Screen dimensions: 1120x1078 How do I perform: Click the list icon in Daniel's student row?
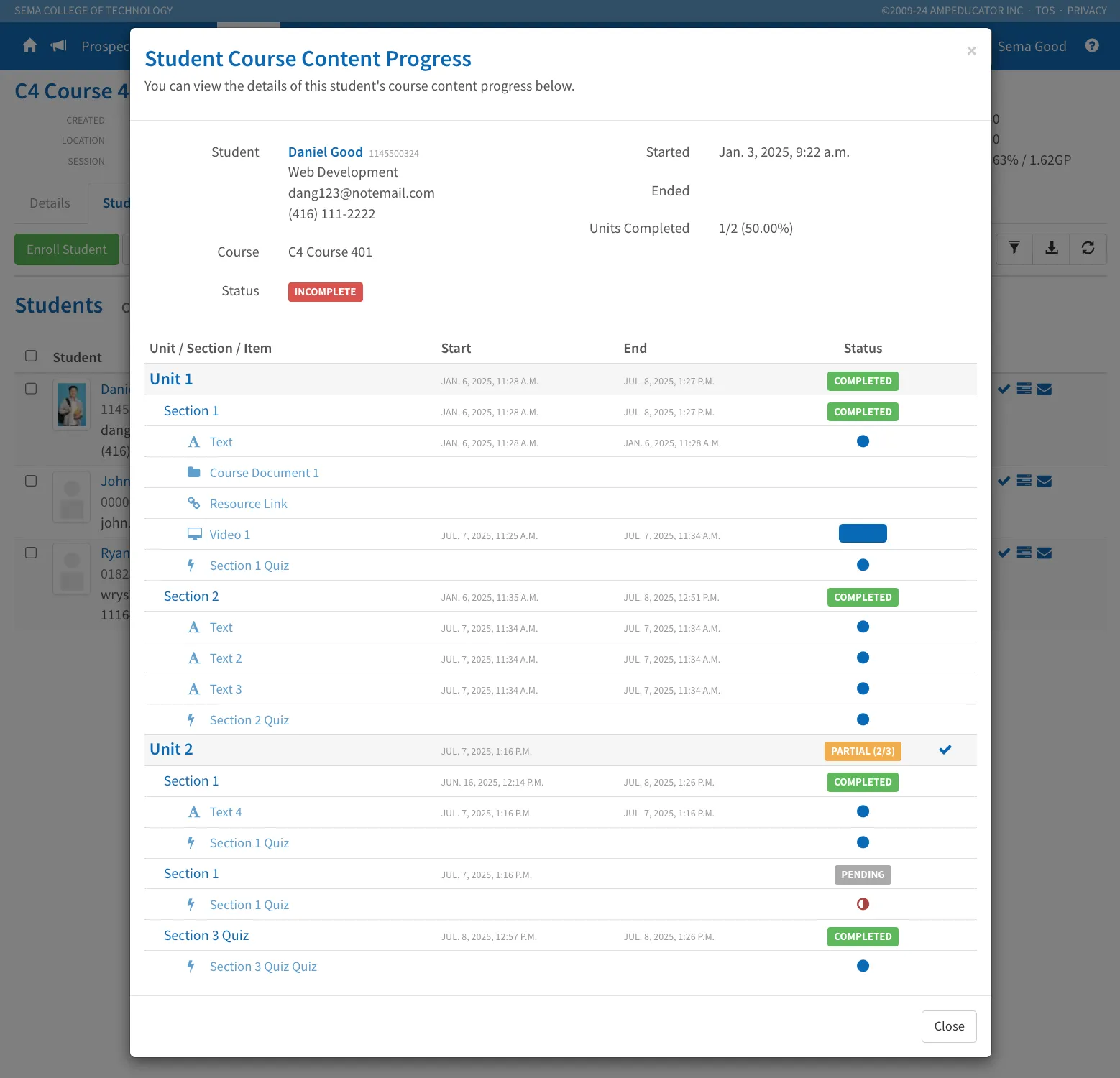coord(1024,389)
